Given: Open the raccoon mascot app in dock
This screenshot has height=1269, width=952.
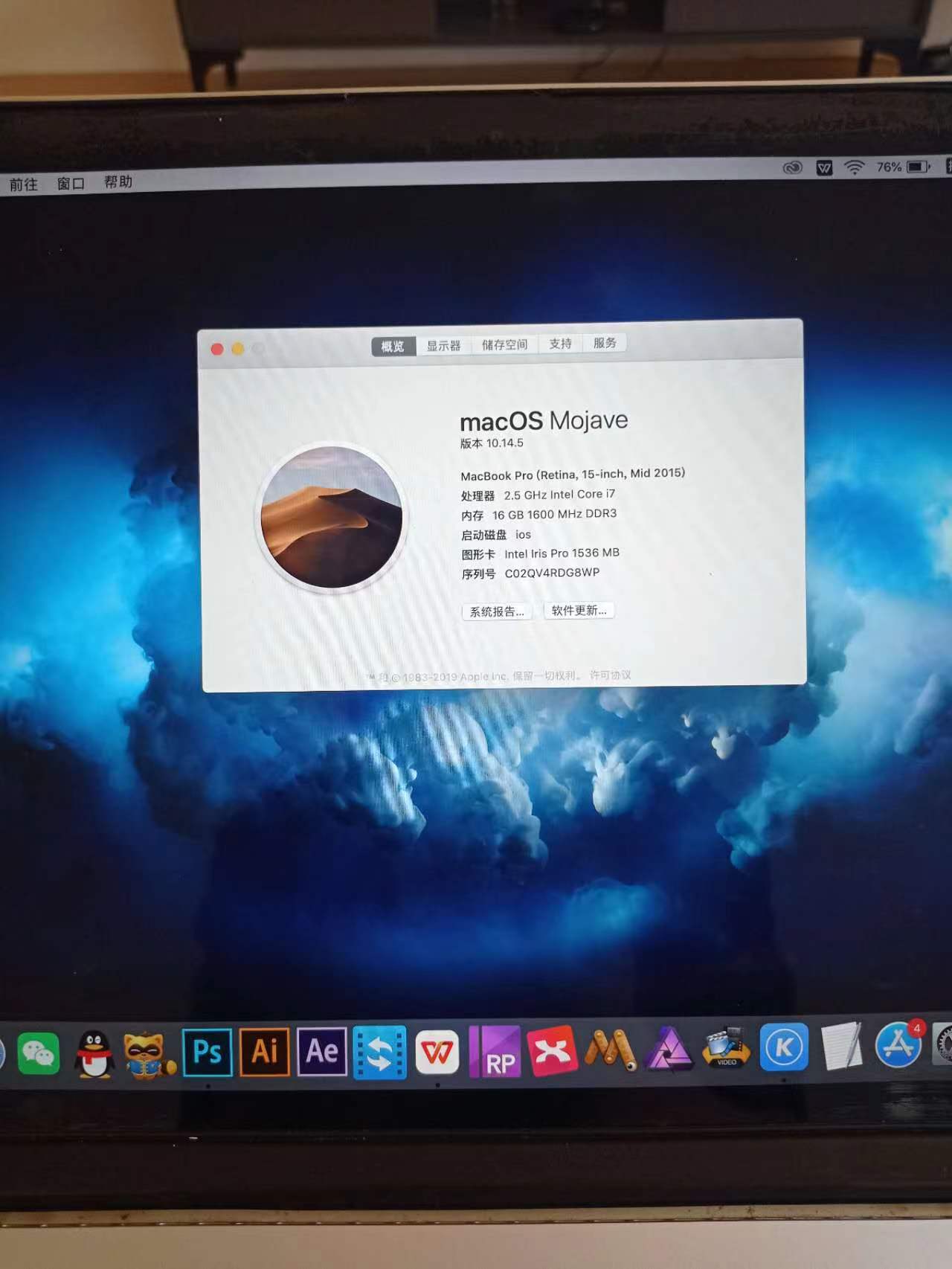Looking at the screenshot, I should [148, 1054].
